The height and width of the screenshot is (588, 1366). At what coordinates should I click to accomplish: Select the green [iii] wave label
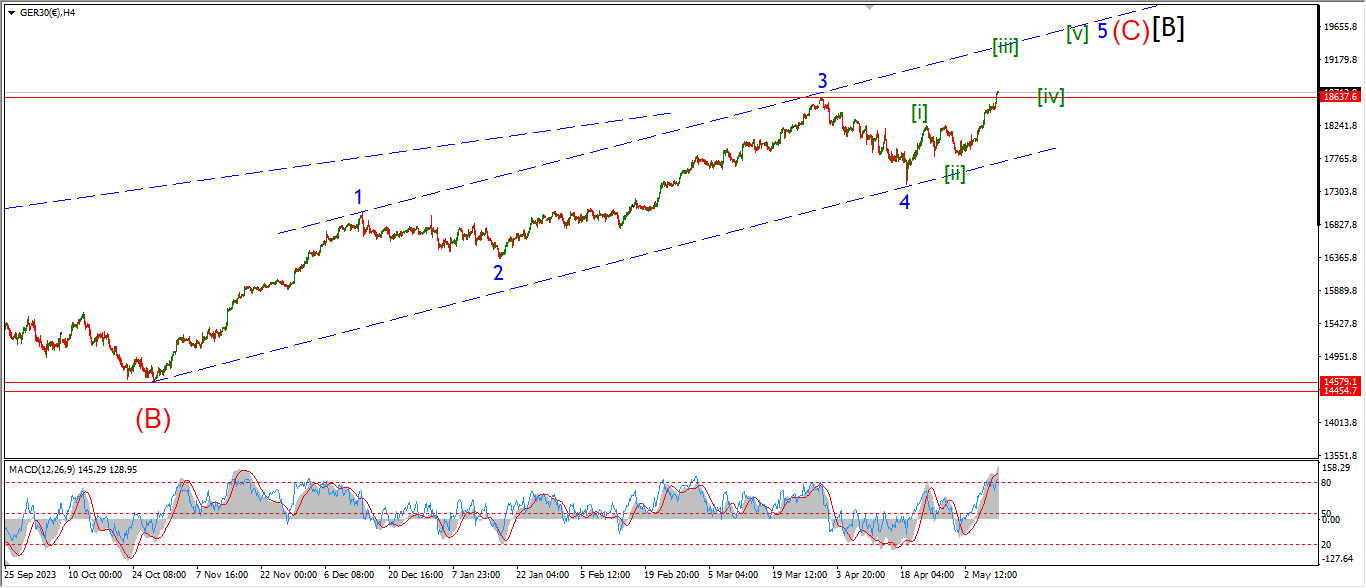1005,46
